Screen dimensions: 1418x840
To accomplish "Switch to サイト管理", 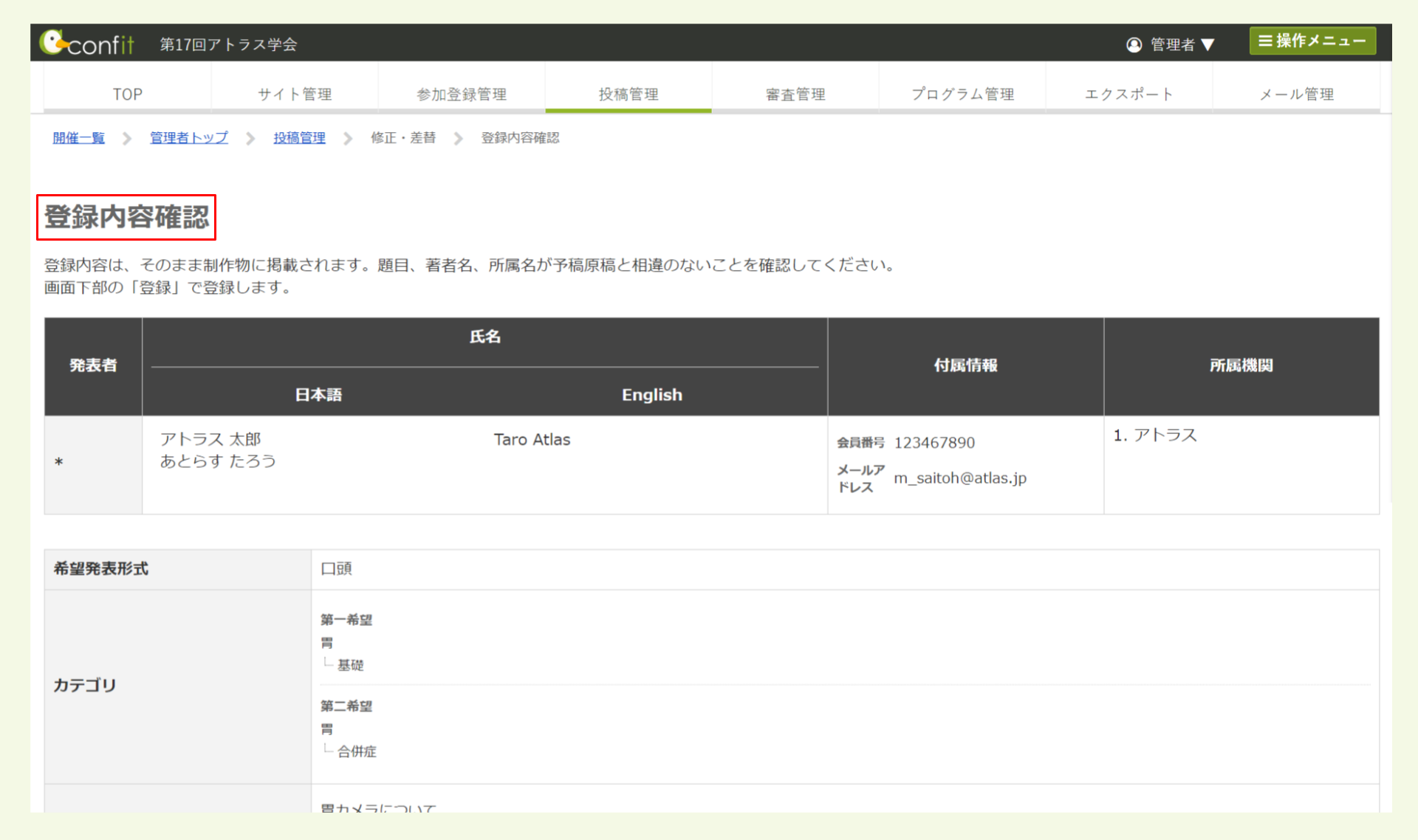I will [x=295, y=94].
